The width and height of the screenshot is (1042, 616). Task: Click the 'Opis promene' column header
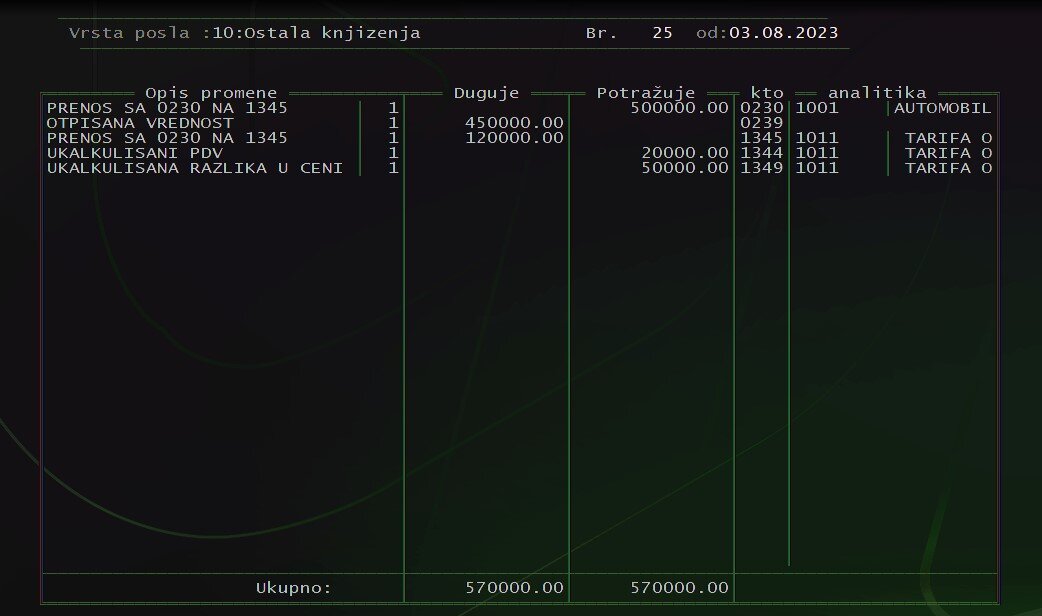tap(211, 93)
